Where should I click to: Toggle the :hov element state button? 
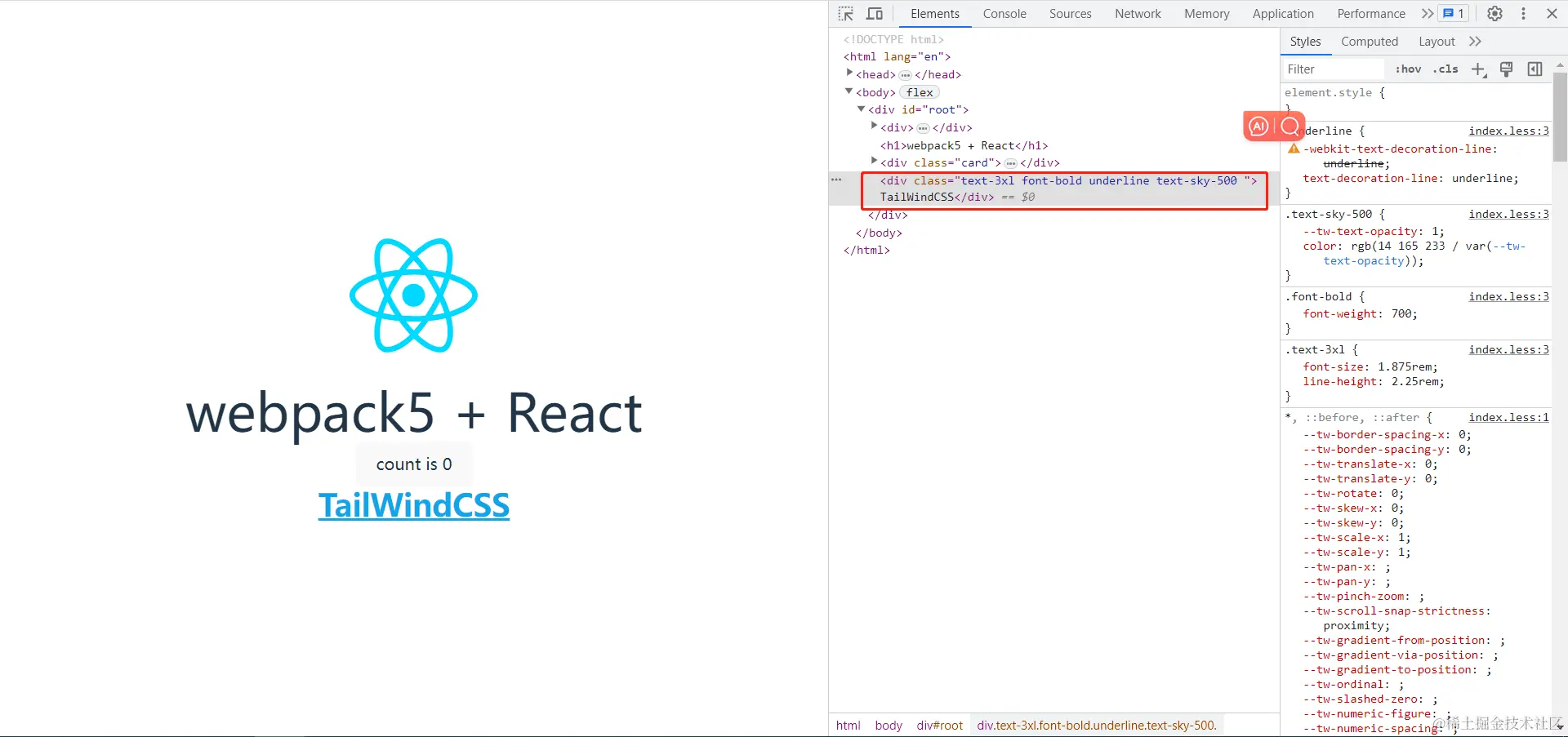click(x=1408, y=69)
